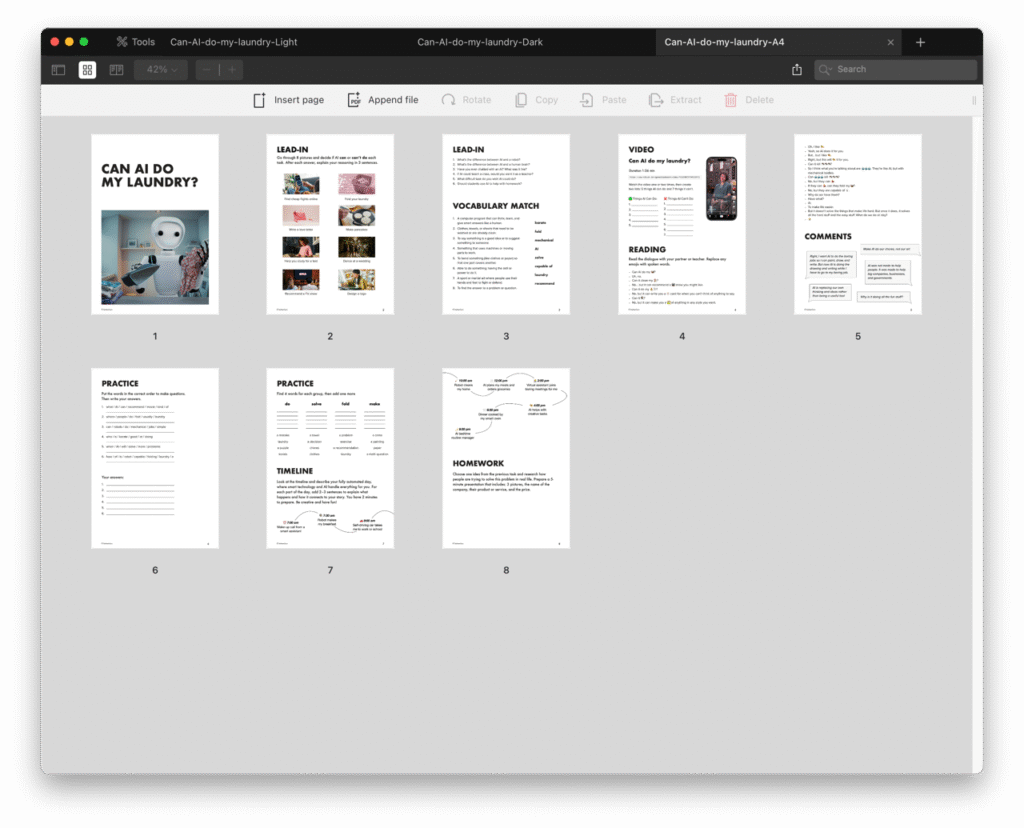Switch to Can-AI-do-my-laundry-Light tab
The height and width of the screenshot is (828, 1024).
click(x=233, y=42)
